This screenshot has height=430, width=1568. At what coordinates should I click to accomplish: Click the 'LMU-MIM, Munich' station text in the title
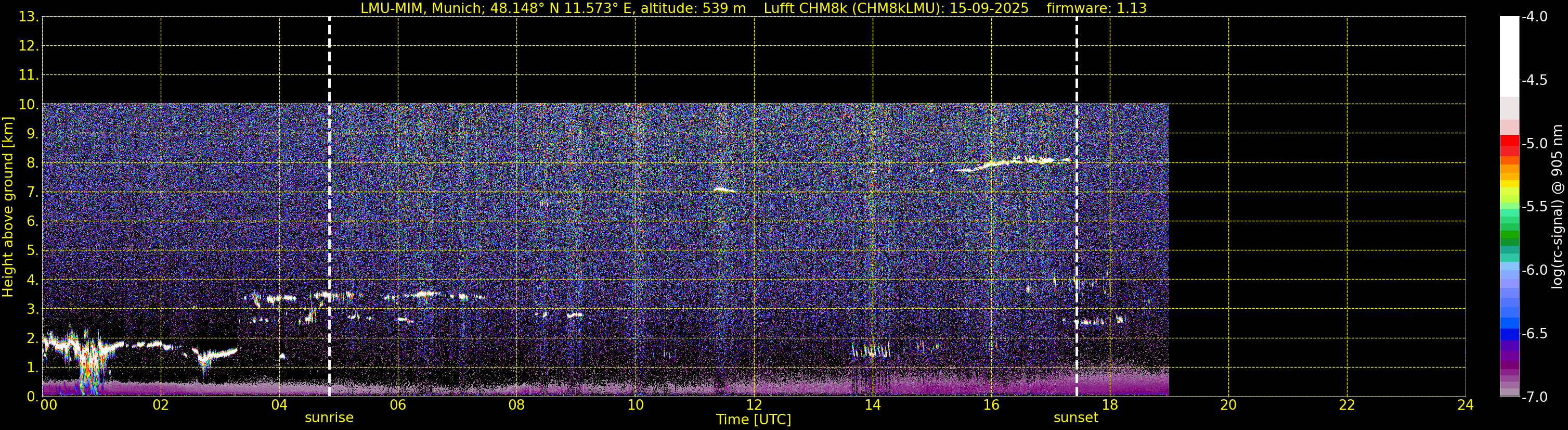click(x=422, y=8)
